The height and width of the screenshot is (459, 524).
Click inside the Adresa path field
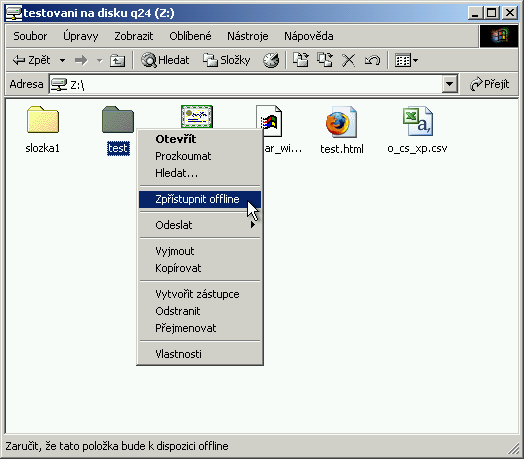pos(246,85)
